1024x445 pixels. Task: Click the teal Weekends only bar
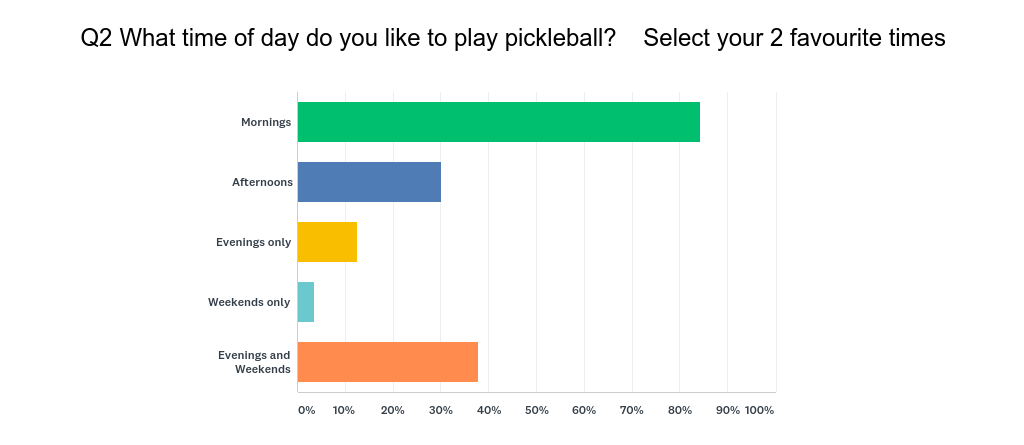(306, 302)
